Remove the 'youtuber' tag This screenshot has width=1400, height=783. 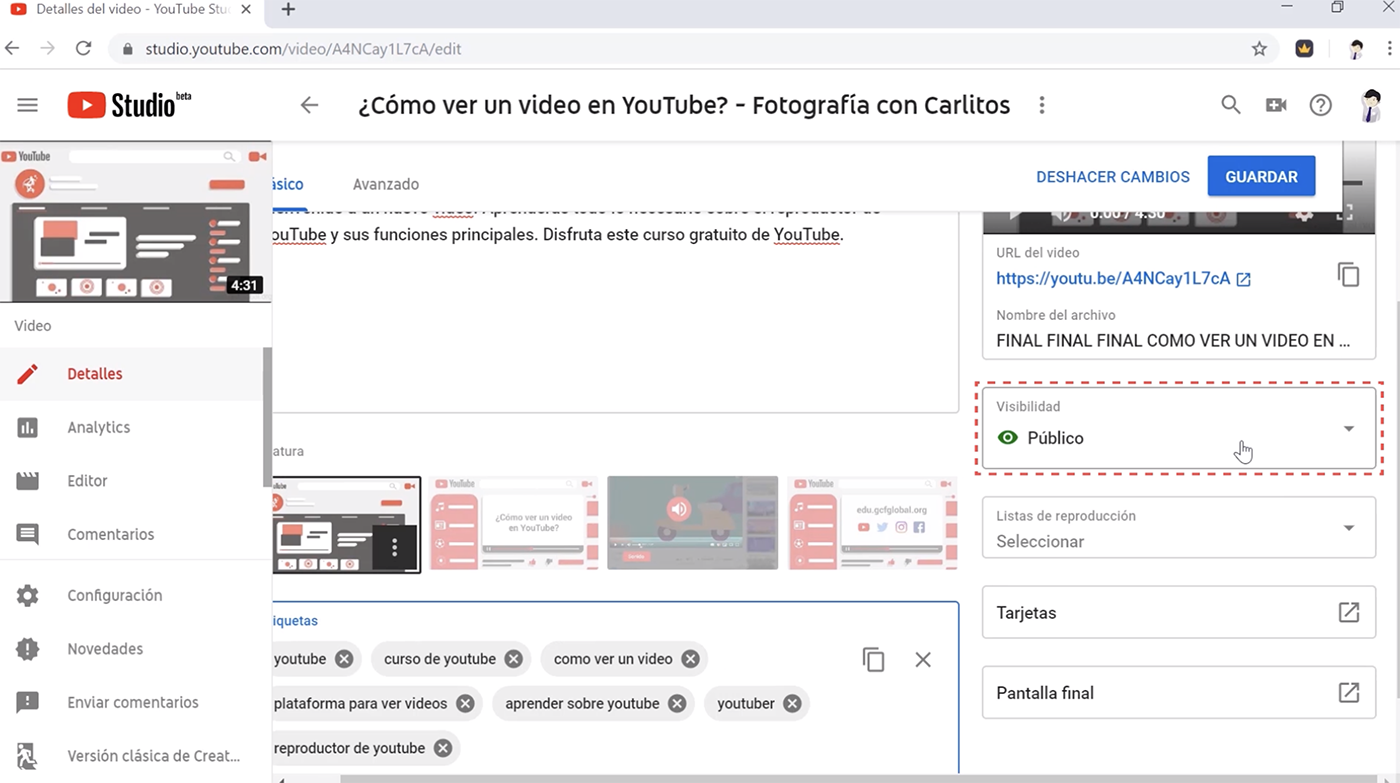[x=792, y=704]
